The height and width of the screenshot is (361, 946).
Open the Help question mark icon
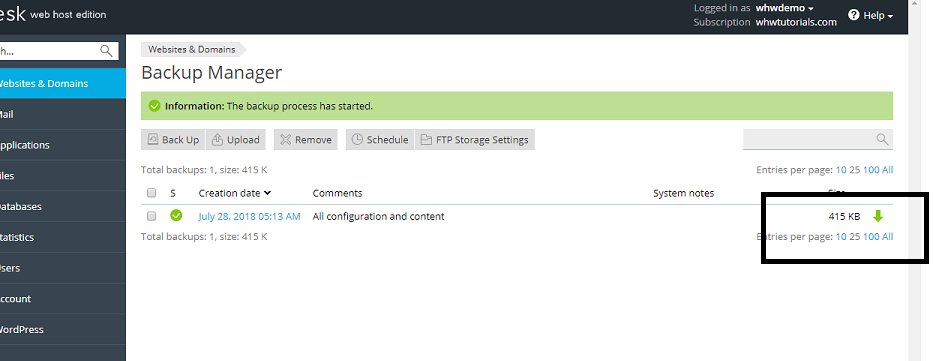pyautogui.click(x=853, y=15)
